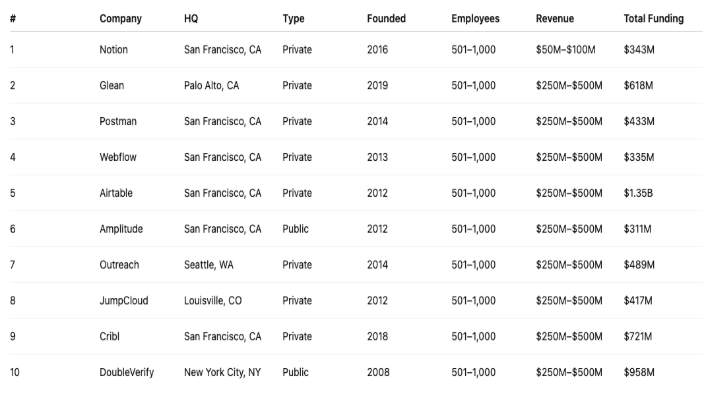Open the Glean company entry
706x400 pixels.
[113, 85]
